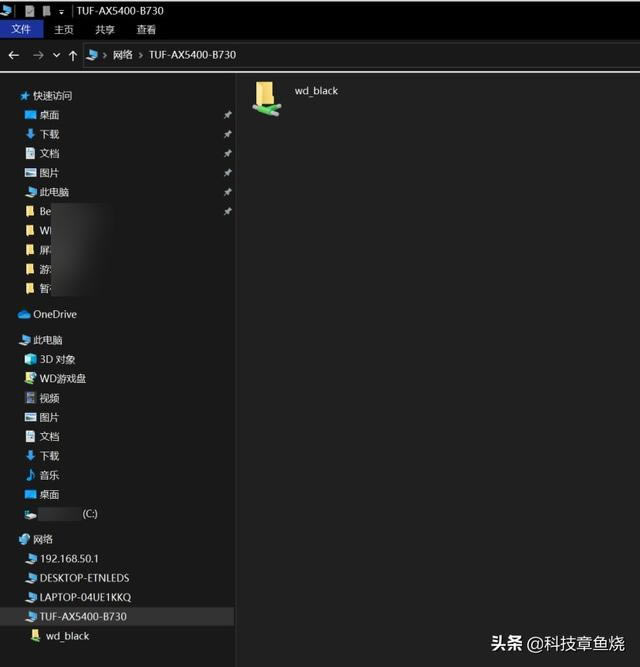Click 网络 in the address bar breadcrumb
Screen dimensions: 640x667
(x=123, y=55)
